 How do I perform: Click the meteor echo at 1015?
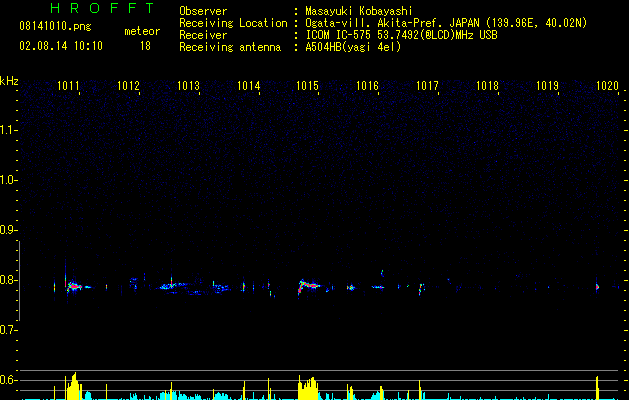pyautogui.click(x=308, y=285)
